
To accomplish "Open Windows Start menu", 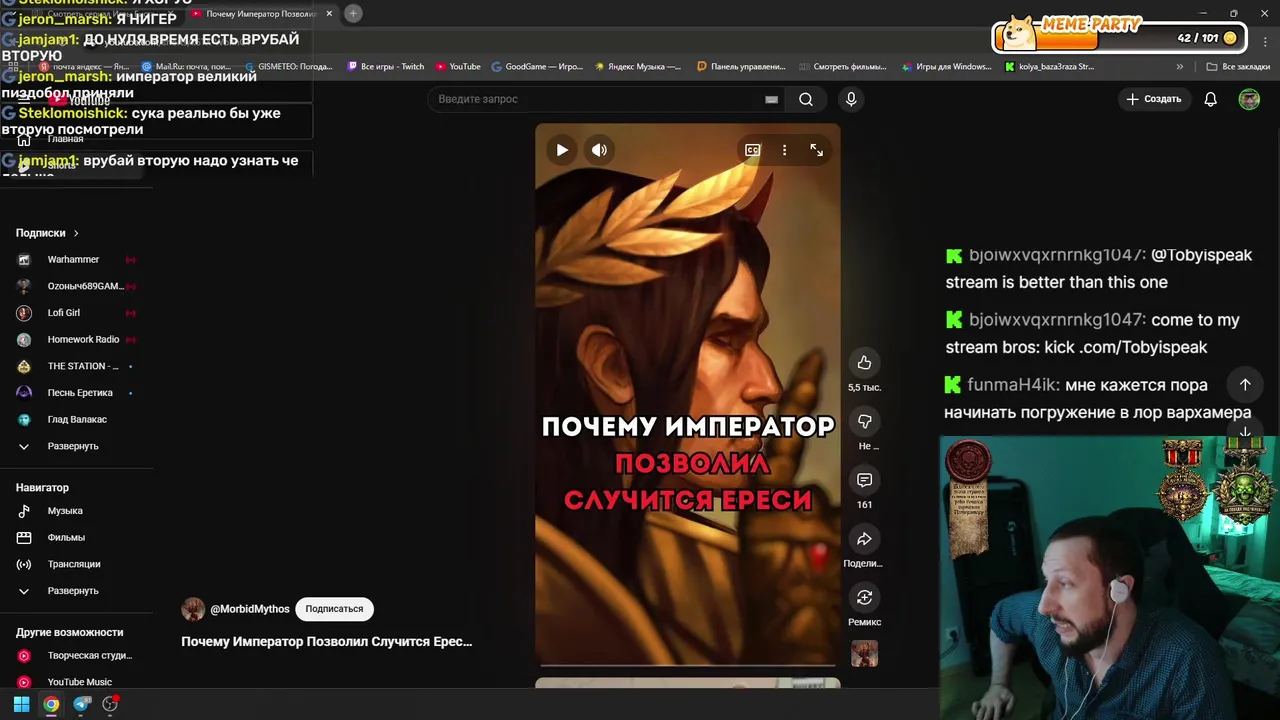I will click(21, 704).
